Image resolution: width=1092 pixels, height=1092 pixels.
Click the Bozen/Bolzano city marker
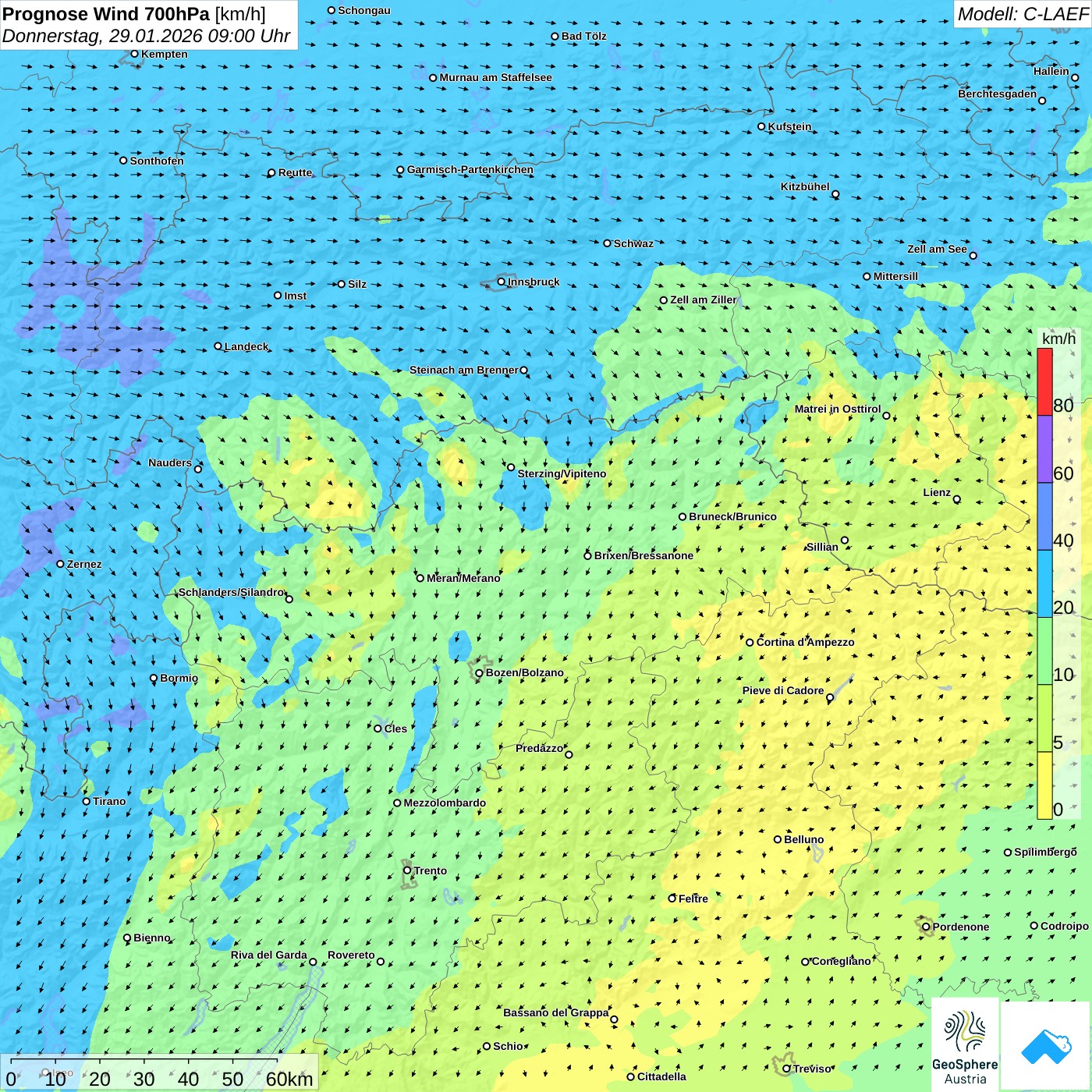[x=479, y=672]
